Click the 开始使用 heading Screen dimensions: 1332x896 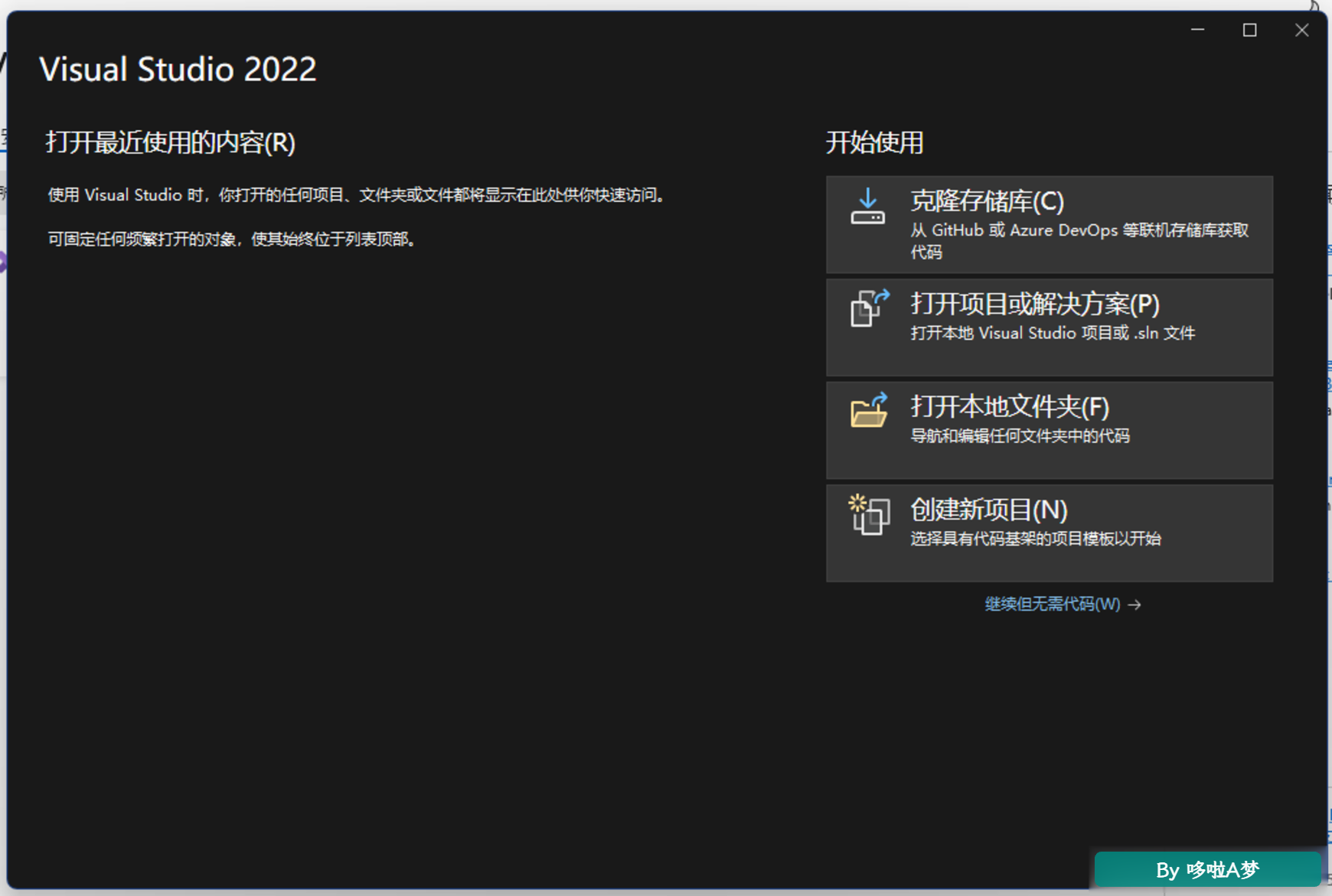(874, 142)
